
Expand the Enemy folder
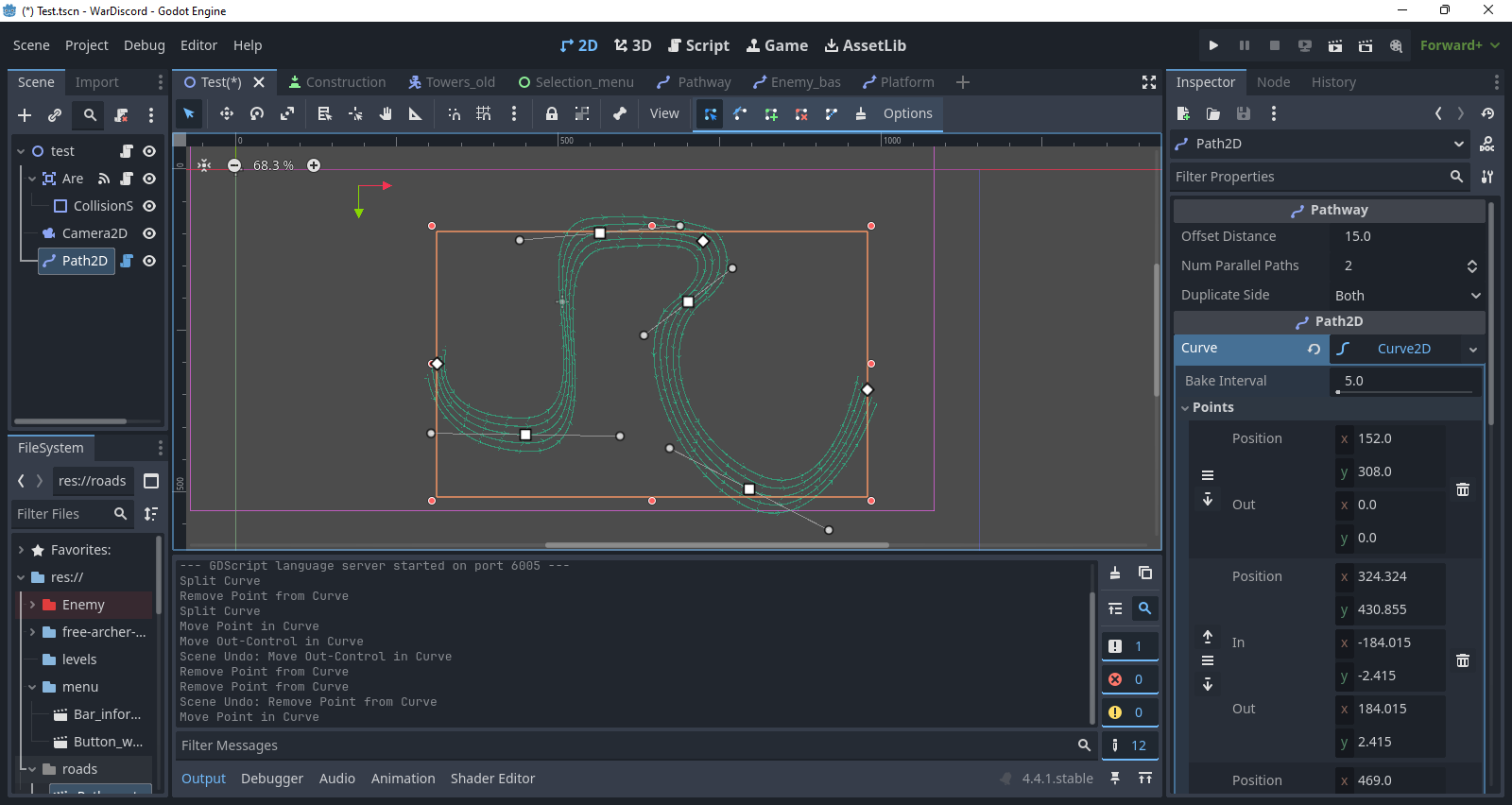[x=33, y=605]
